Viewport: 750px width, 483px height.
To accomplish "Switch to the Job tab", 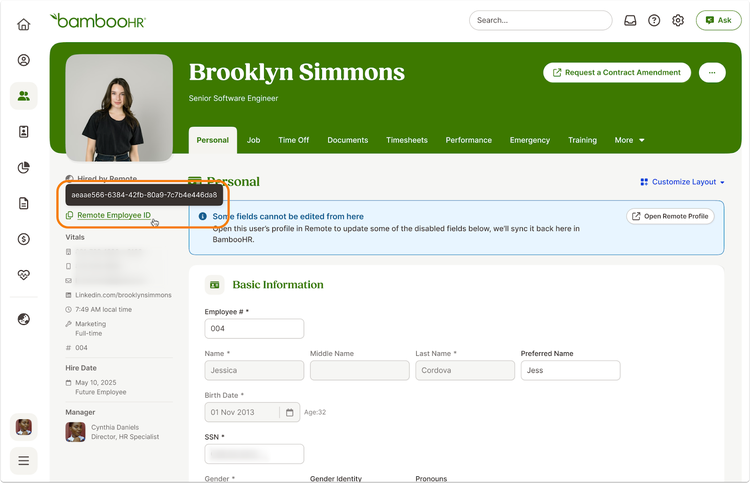I will point(254,140).
